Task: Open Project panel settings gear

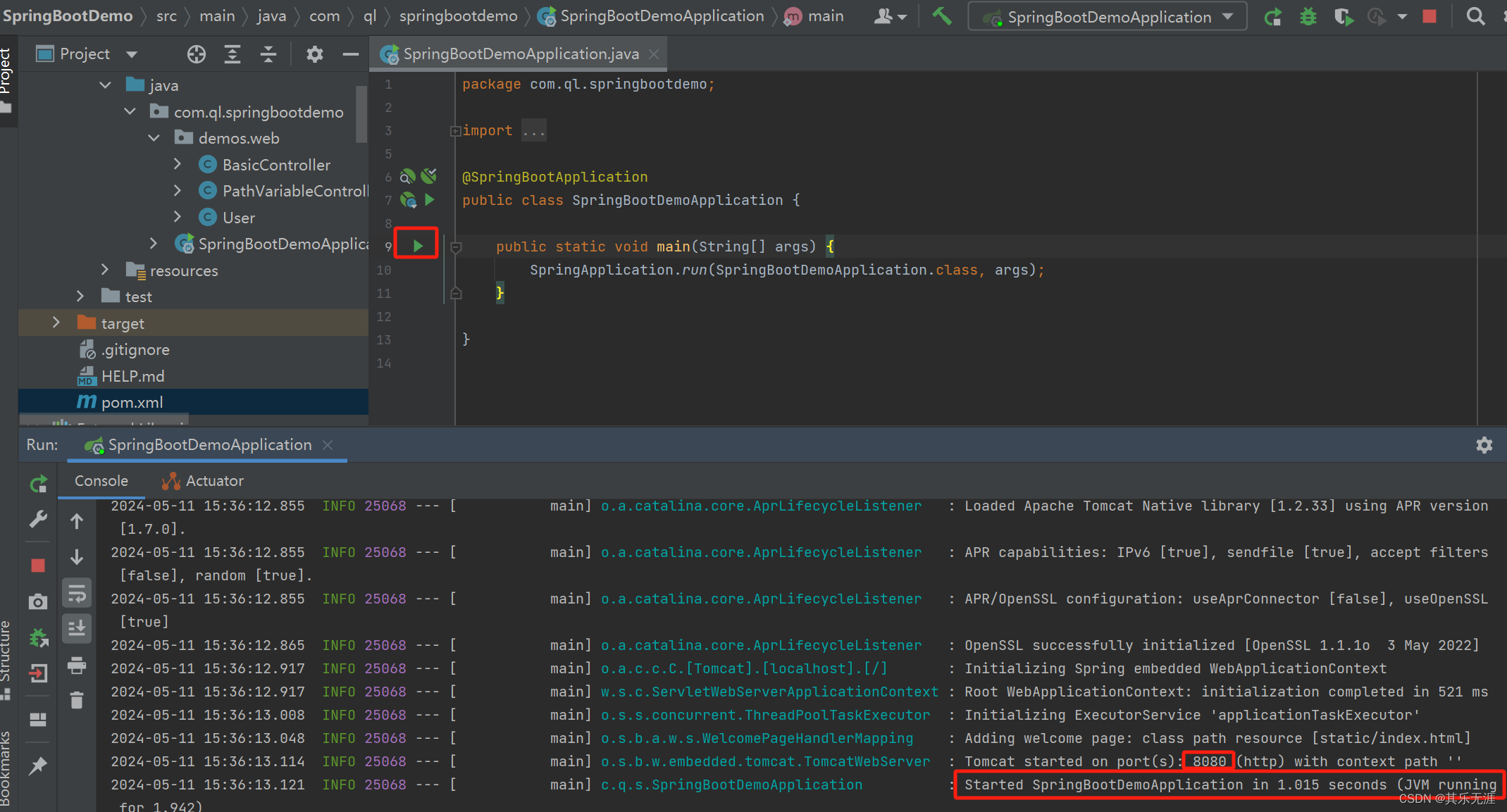Action: click(314, 54)
